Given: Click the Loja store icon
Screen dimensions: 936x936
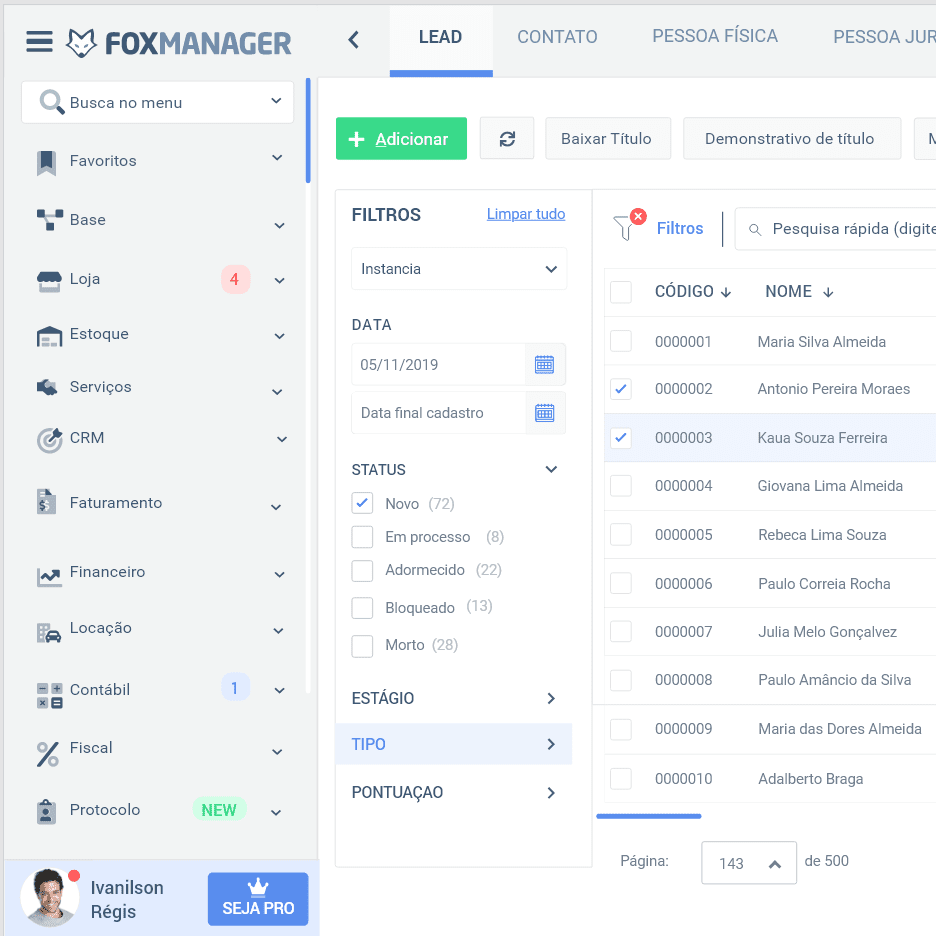Looking at the screenshot, I should click(49, 281).
